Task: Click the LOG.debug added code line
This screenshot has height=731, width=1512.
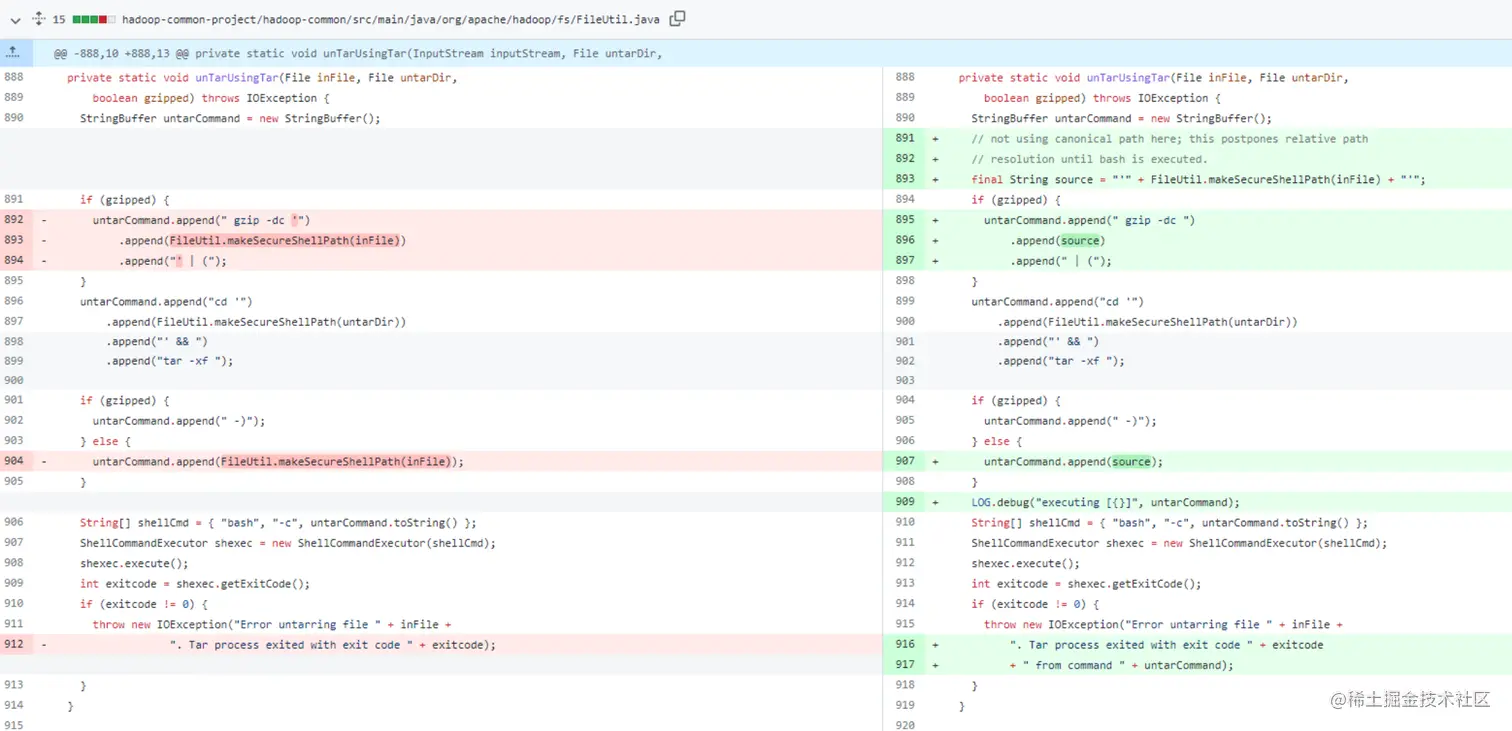Action: pyautogui.click(x=1105, y=502)
